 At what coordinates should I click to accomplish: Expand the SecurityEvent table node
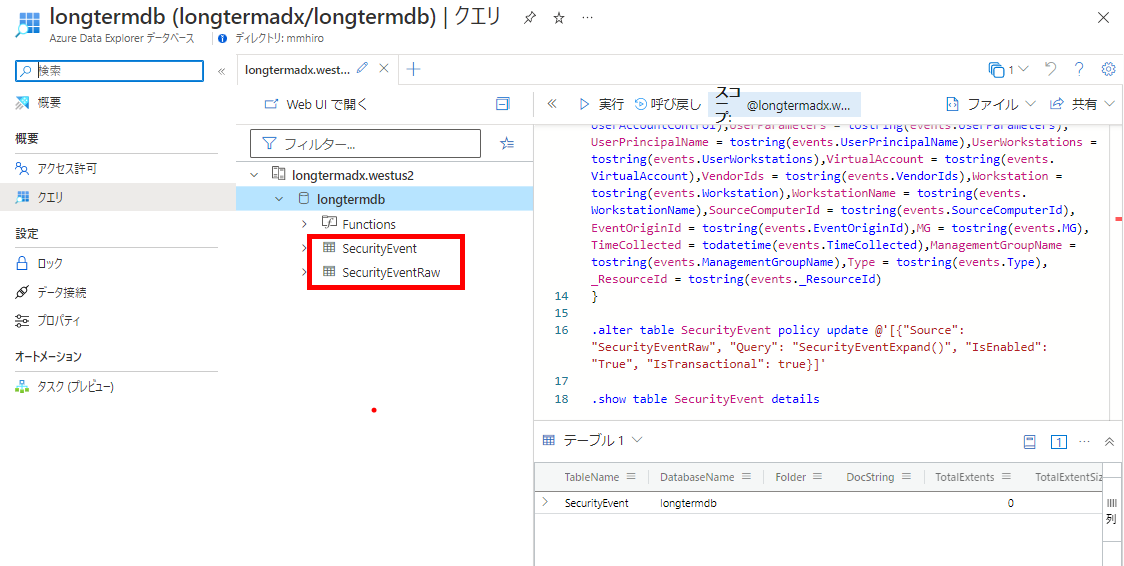tap(304, 249)
